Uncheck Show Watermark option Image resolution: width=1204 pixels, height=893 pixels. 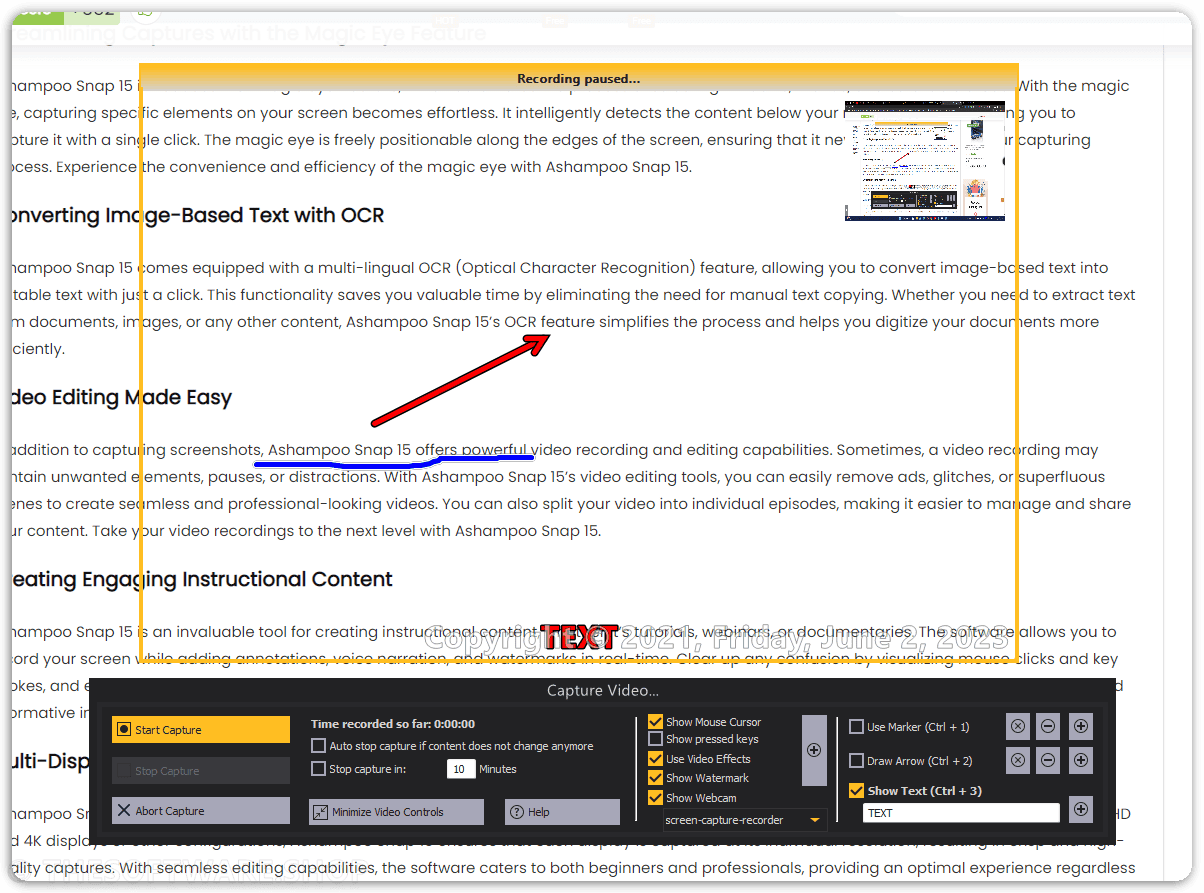click(x=656, y=778)
